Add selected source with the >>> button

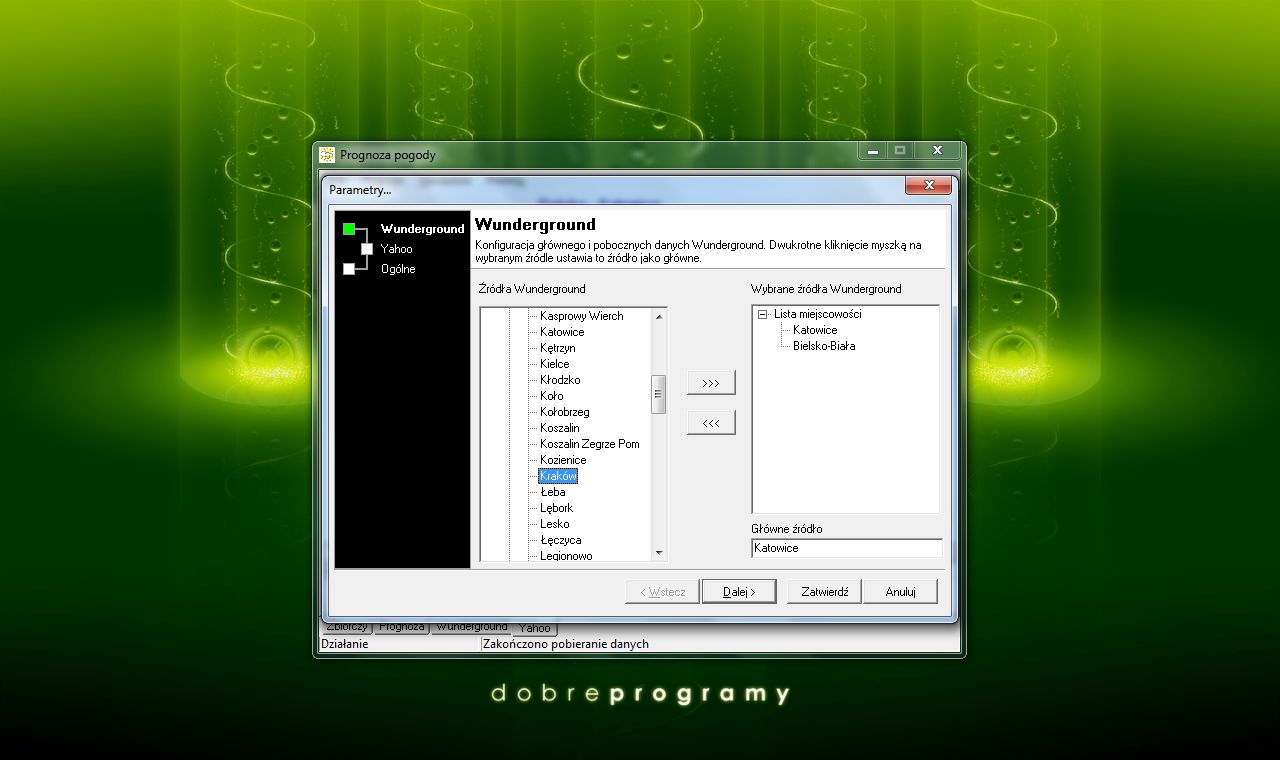click(x=711, y=383)
